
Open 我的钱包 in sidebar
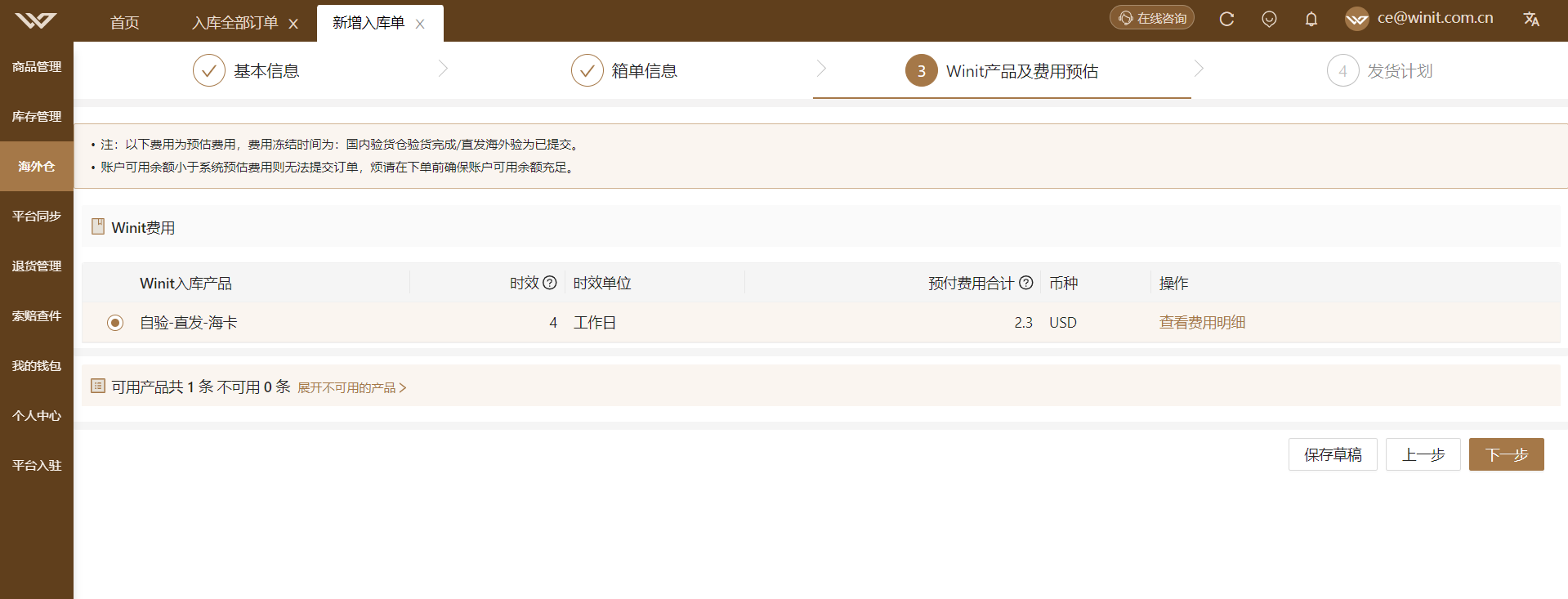click(37, 366)
